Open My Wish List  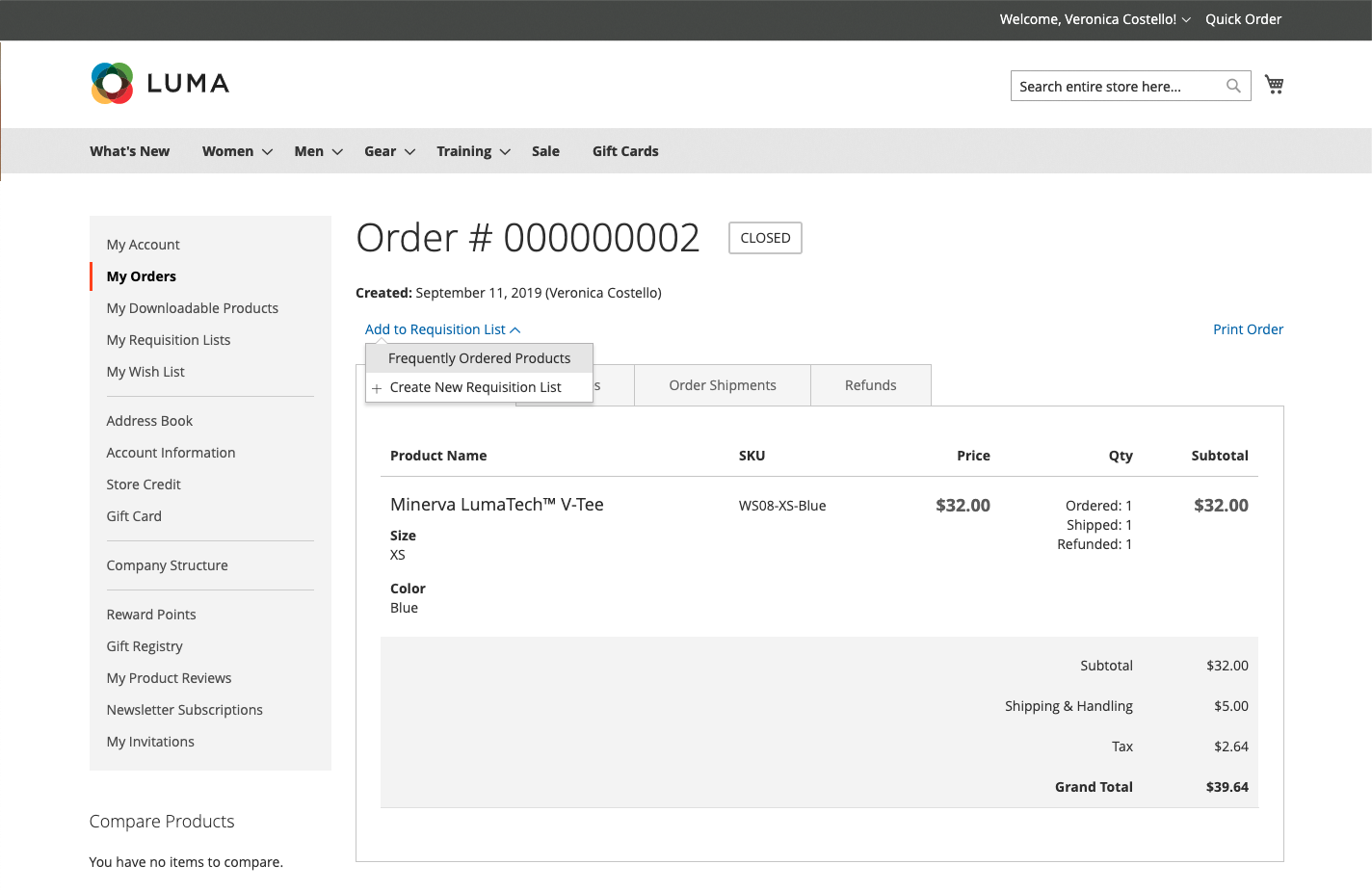[x=145, y=372]
